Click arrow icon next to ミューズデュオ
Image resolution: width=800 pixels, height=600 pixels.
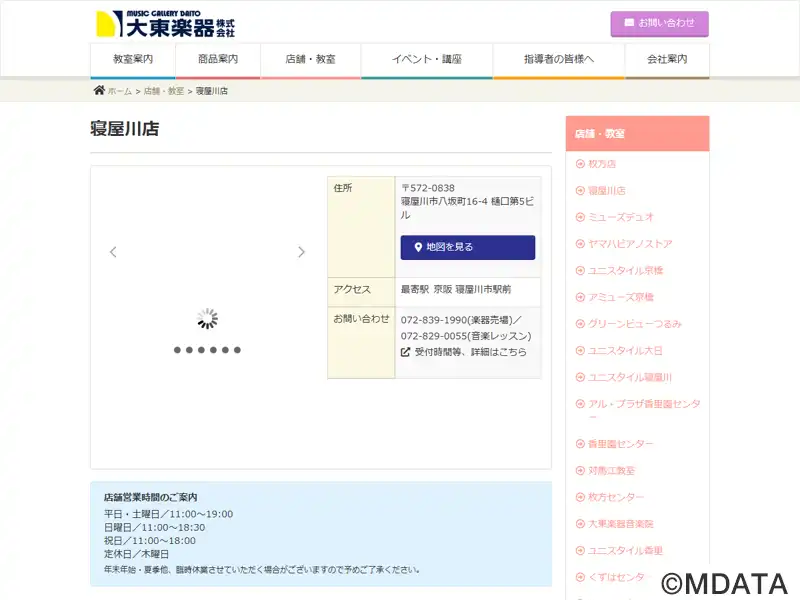[580, 217]
